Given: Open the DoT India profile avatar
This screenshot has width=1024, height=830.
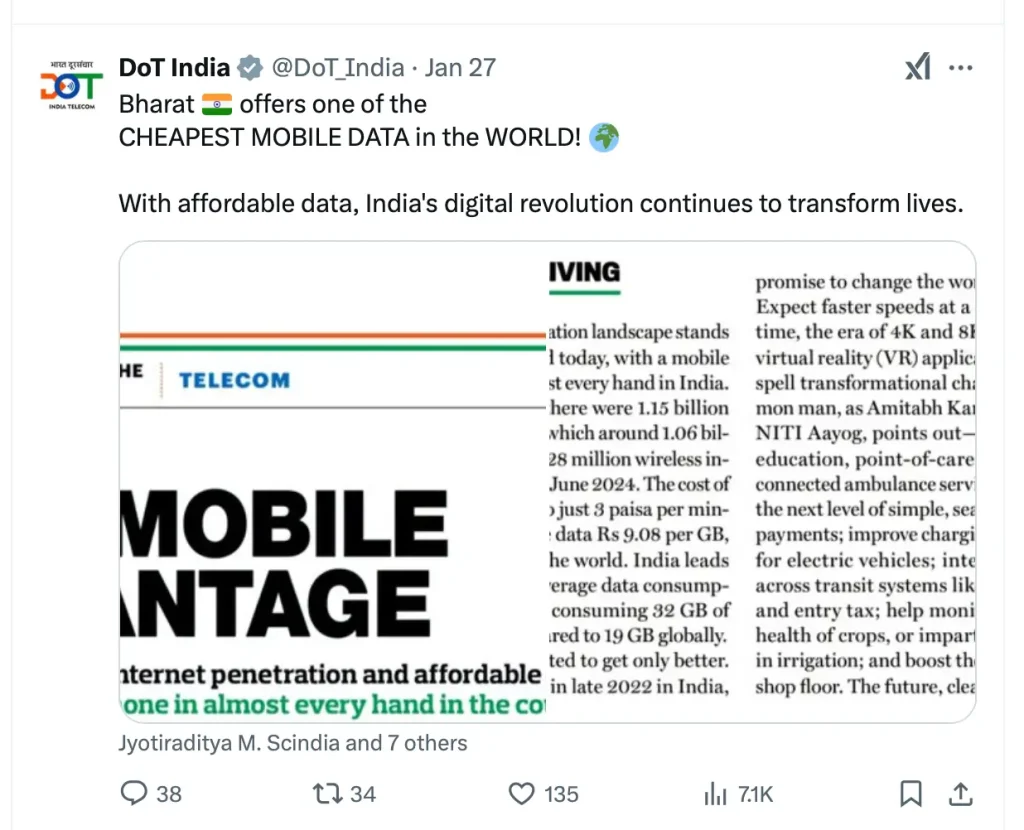Looking at the screenshot, I should (x=70, y=86).
